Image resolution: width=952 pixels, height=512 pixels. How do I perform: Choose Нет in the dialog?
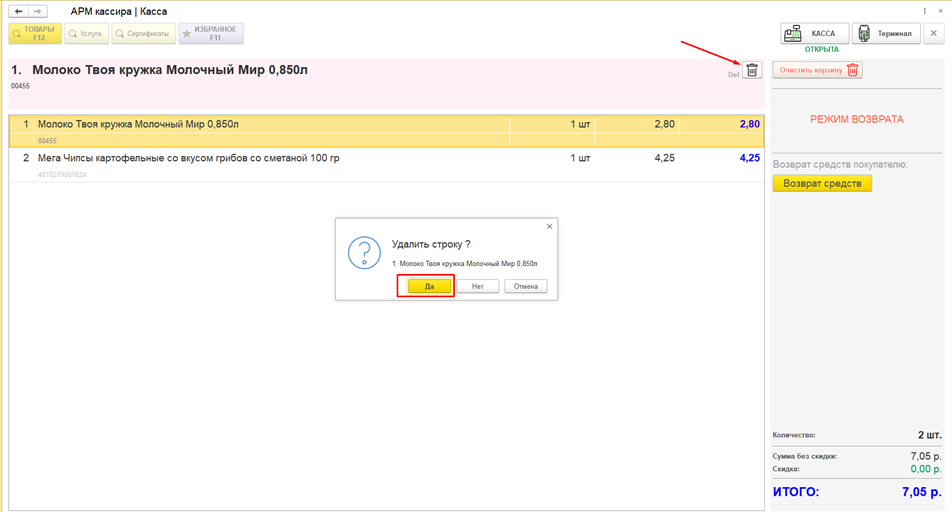tap(478, 286)
